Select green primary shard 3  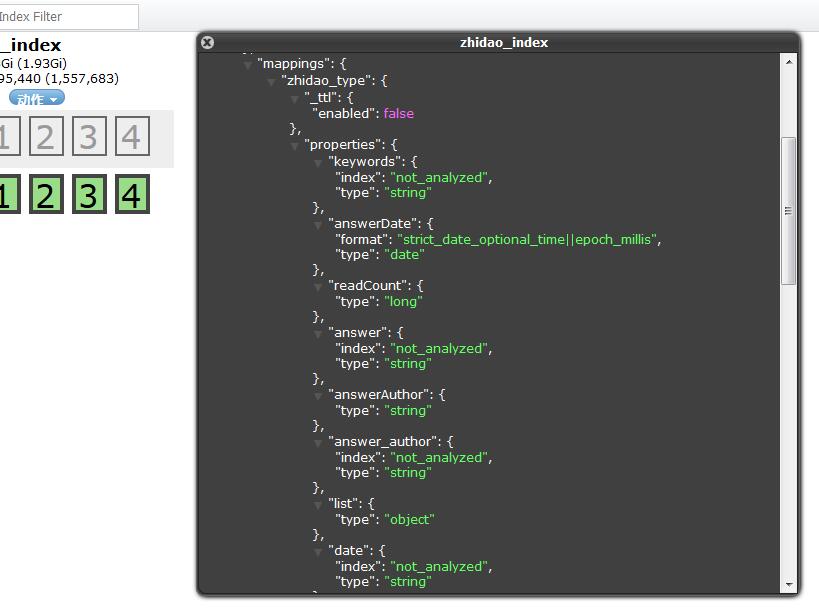tap(89, 194)
